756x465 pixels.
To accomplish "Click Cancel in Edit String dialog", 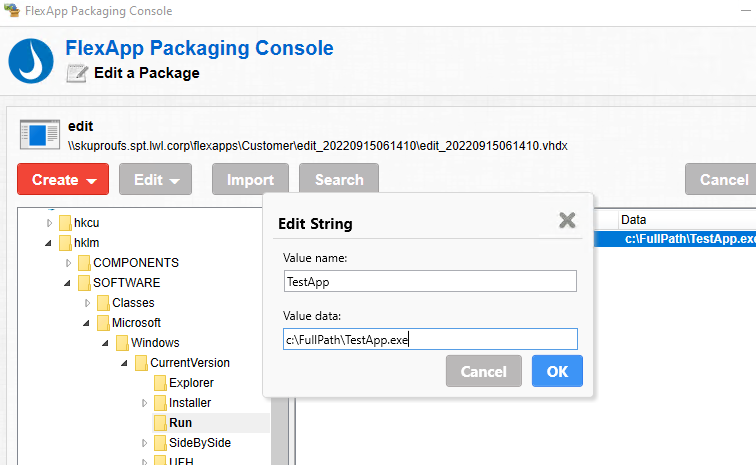I will pyautogui.click(x=484, y=371).
